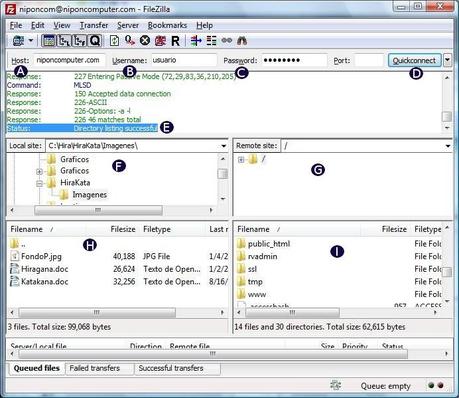This screenshot has height=398, width=459.
Task: Sort local files by Filename column
Action: pyautogui.click(x=47, y=229)
